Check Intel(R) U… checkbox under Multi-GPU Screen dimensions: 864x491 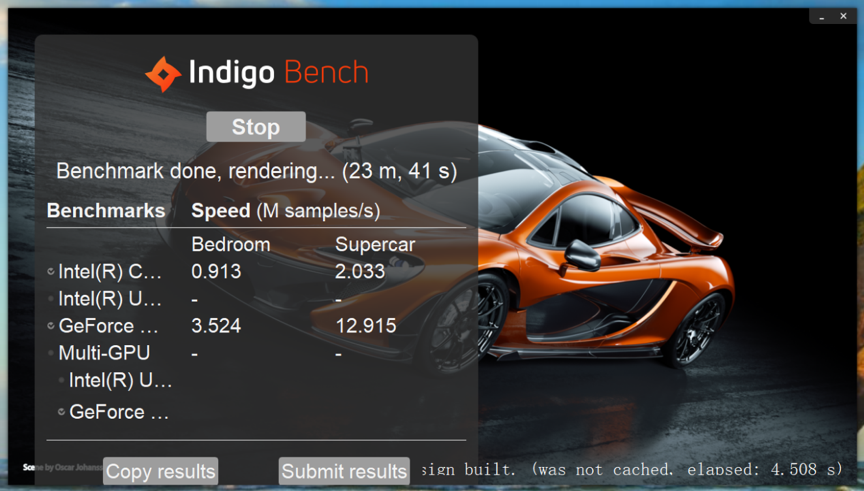pyautogui.click(x=61, y=380)
